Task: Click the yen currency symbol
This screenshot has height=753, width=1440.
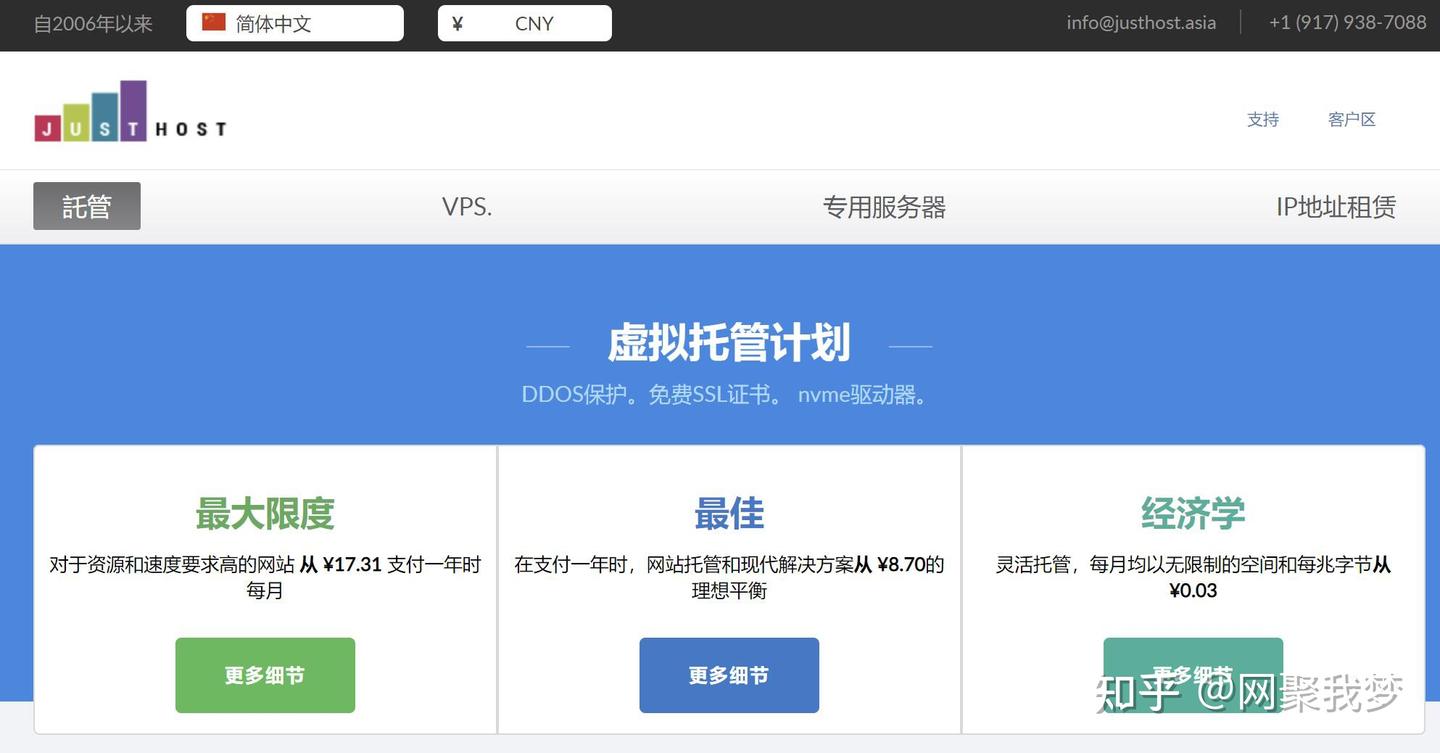Action: 457,23
